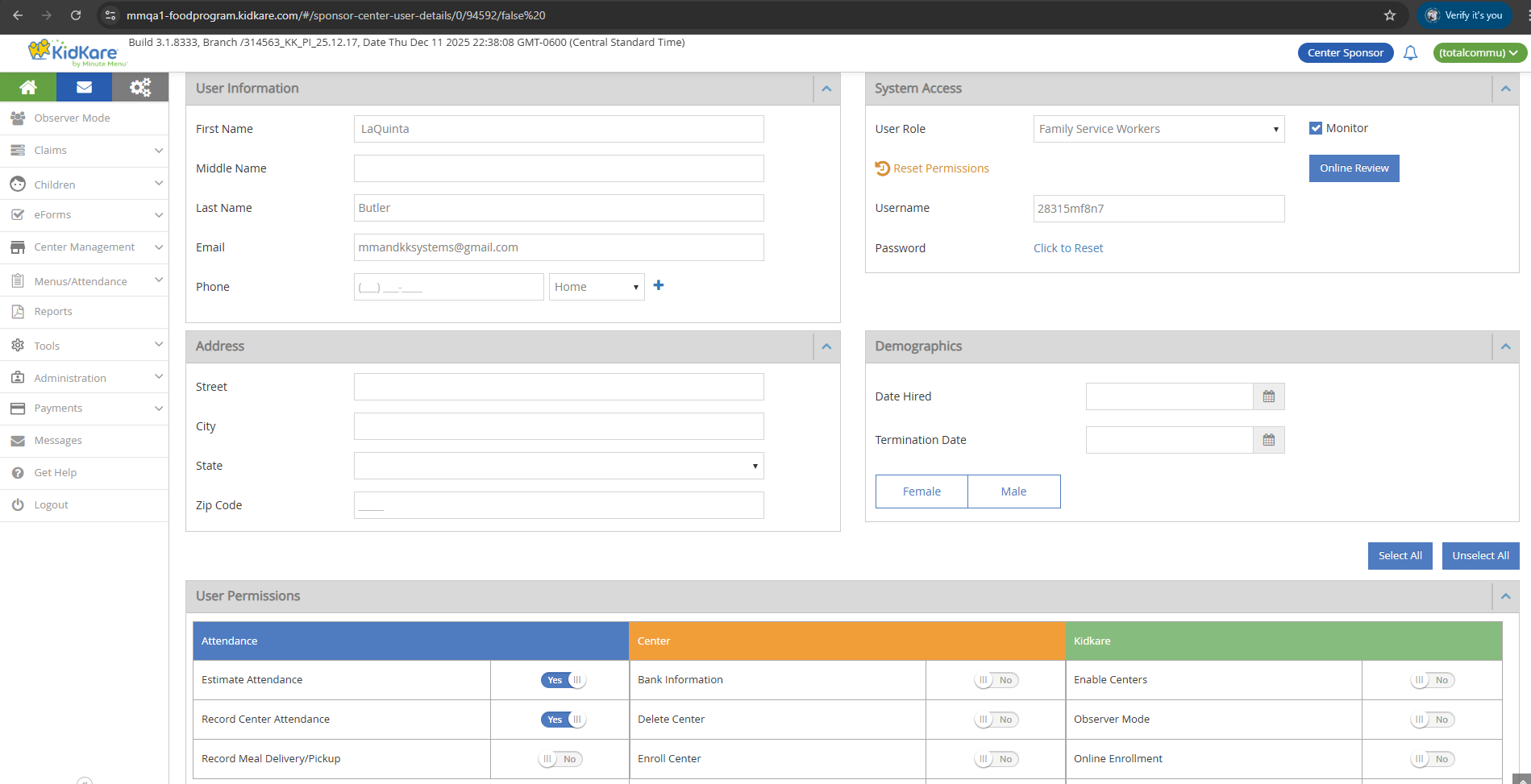Click the Online Review button

click(1354, 168)
